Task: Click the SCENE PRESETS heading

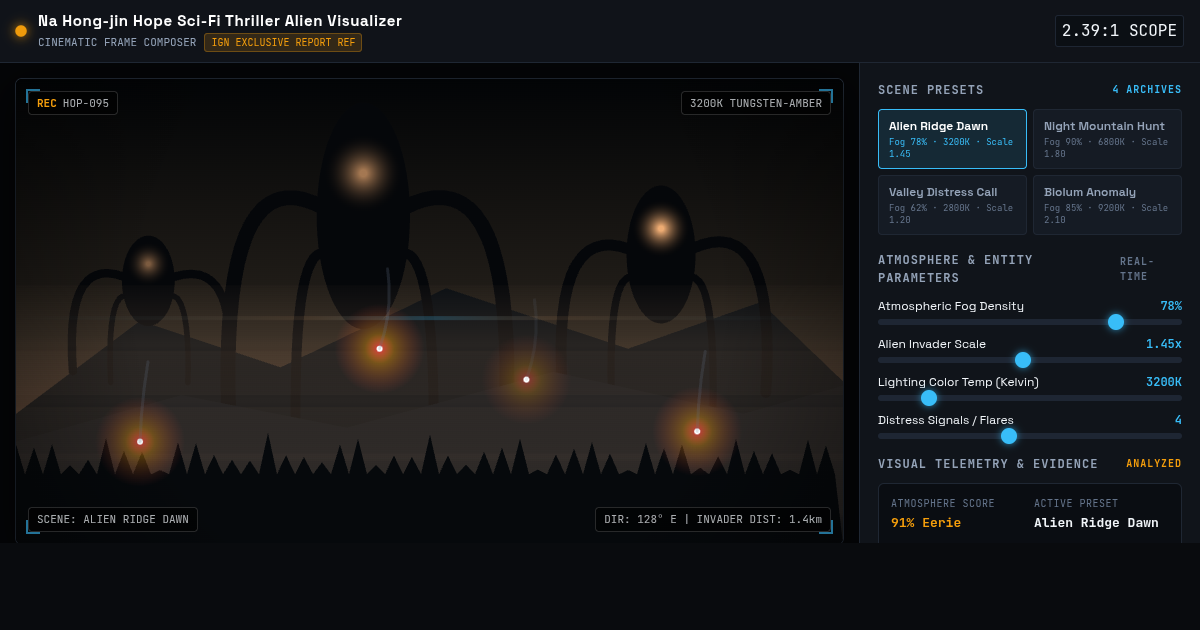Action: (931, 90)
